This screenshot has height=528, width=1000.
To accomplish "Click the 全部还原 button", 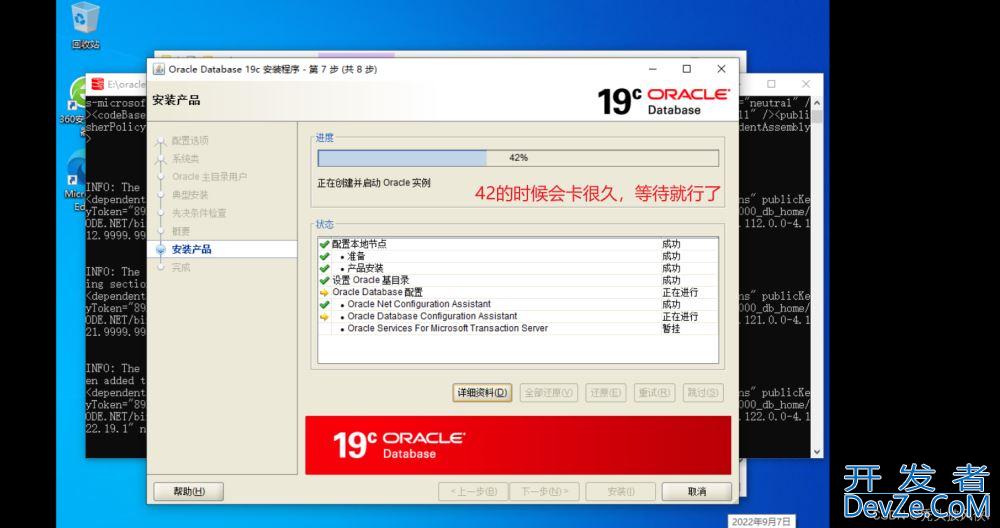I will [x=548, y=393].
